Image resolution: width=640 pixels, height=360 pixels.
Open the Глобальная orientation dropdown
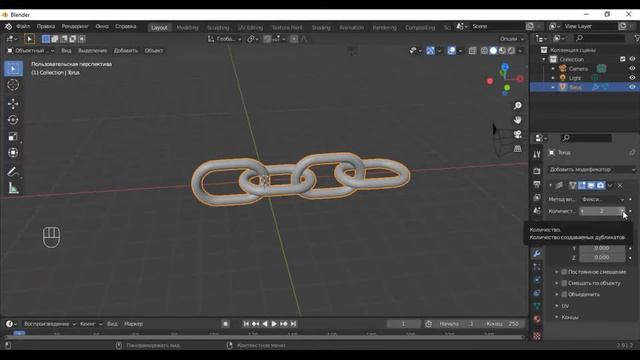tap(224, 39)
